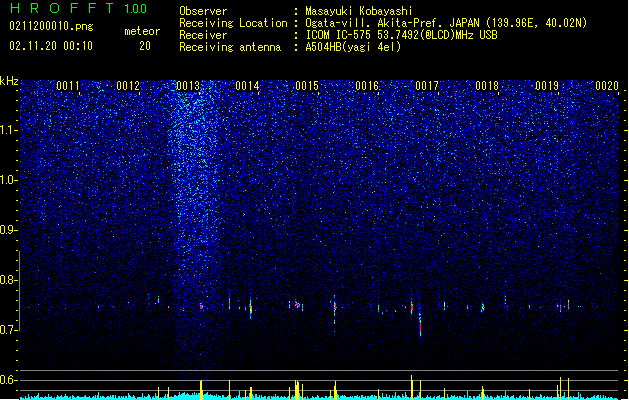Click the 1.0 kHz axis label
The width and height of the screenshot is (629, 400).
[9, 180]
